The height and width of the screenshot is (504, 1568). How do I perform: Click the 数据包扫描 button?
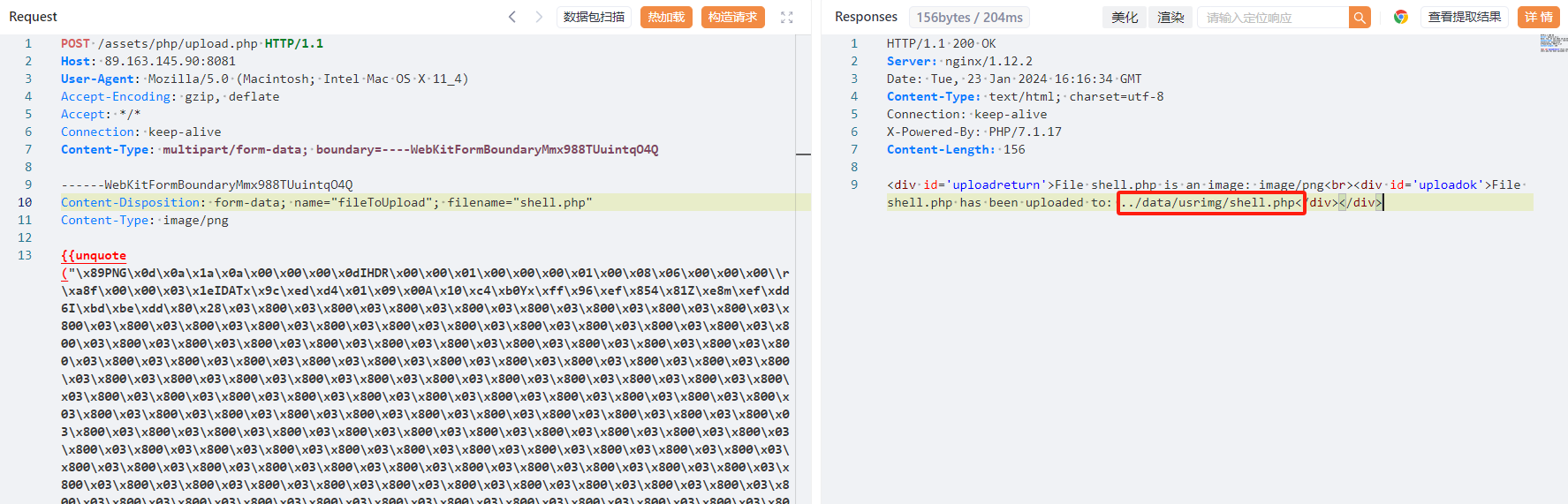point(594,17)
